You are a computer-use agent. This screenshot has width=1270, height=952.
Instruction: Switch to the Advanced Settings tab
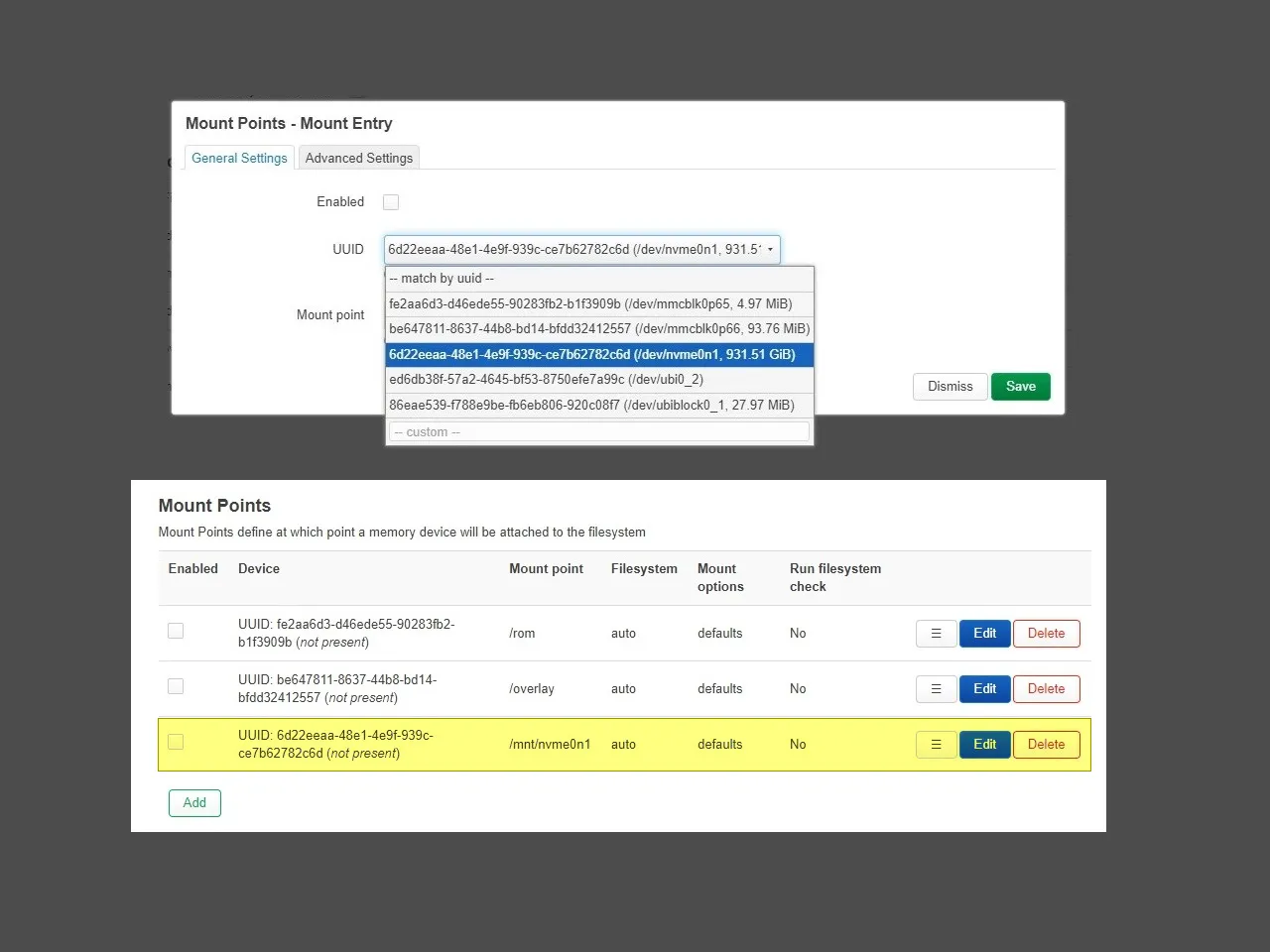coord(358,159)
